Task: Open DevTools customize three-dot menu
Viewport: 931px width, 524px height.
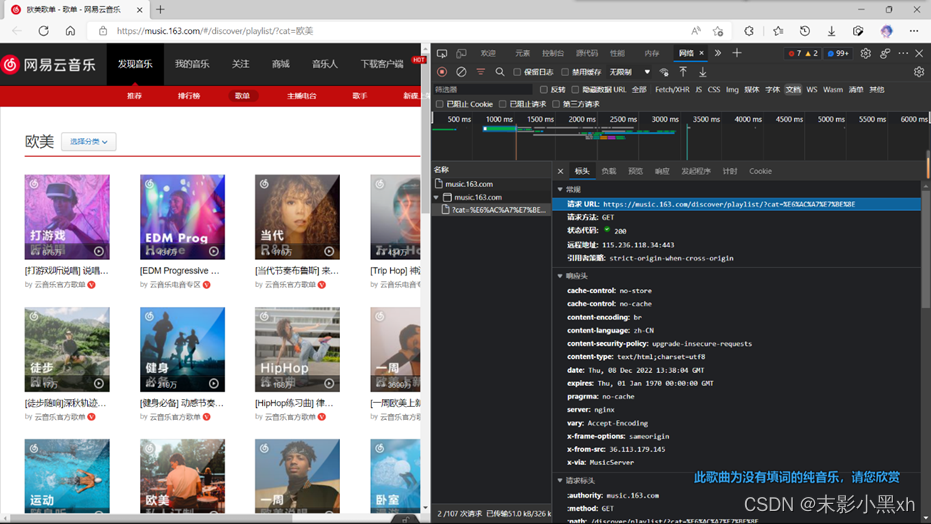Action: pos(903,53)
